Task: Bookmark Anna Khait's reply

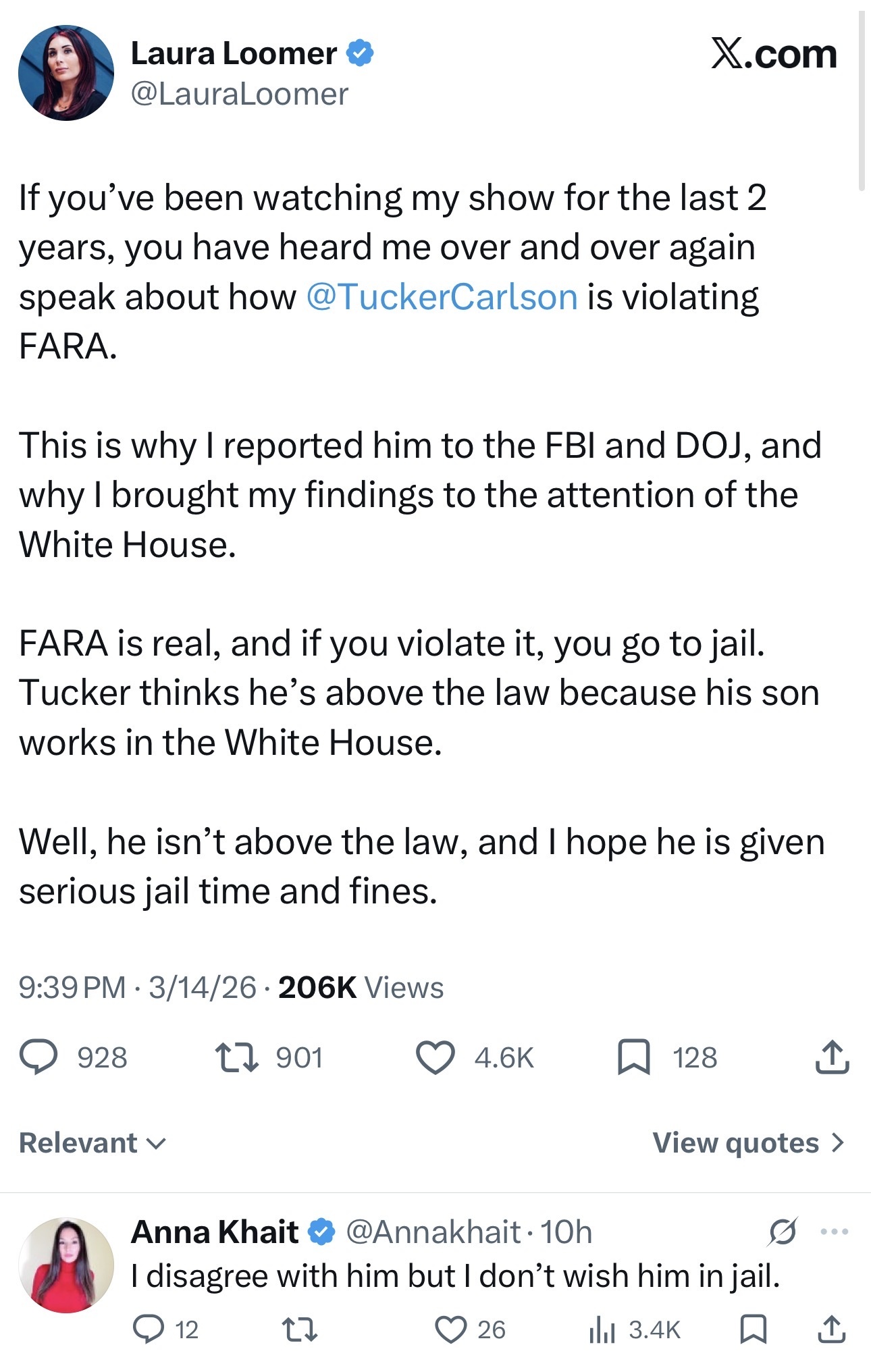Action: tap(752, 1329)
